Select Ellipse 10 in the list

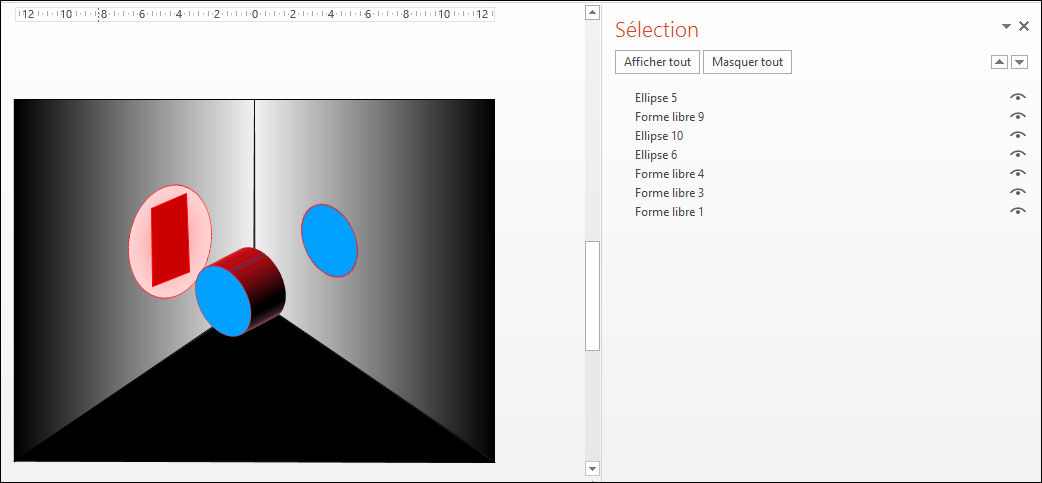click(659, 136)
